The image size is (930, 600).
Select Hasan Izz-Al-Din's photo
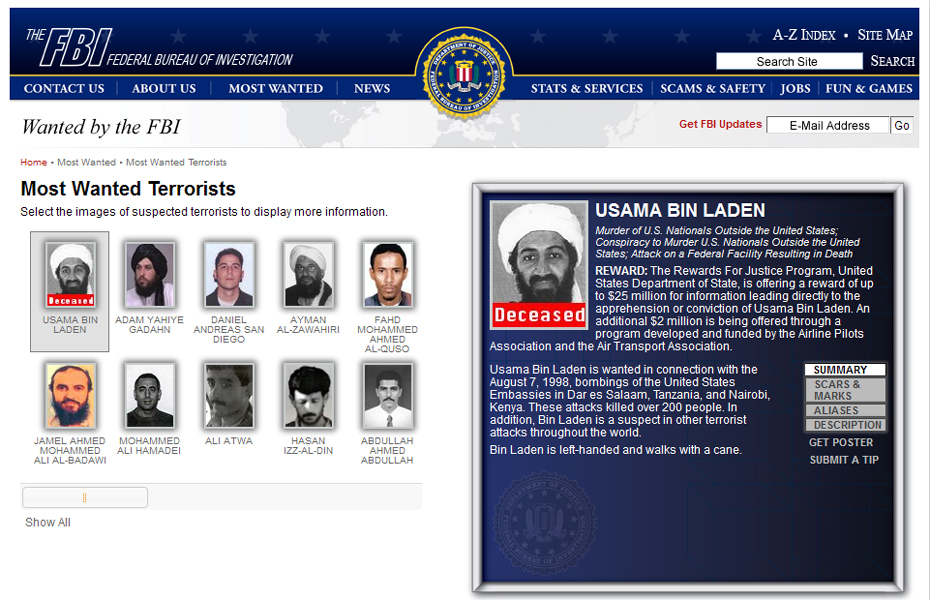point(308,395)
